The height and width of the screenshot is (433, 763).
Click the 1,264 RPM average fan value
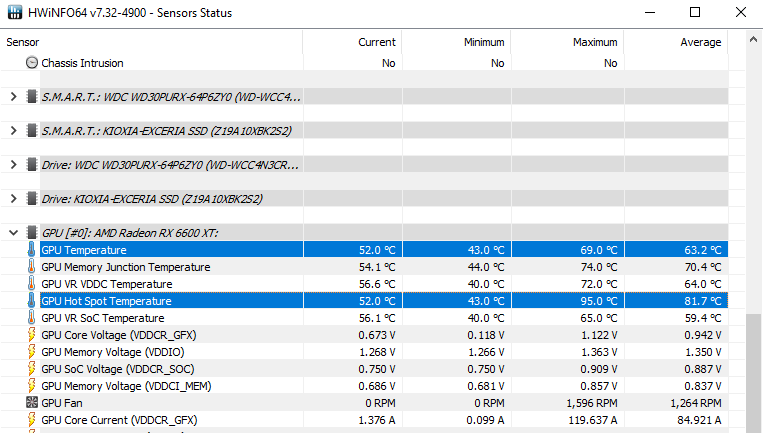(696, 403)
